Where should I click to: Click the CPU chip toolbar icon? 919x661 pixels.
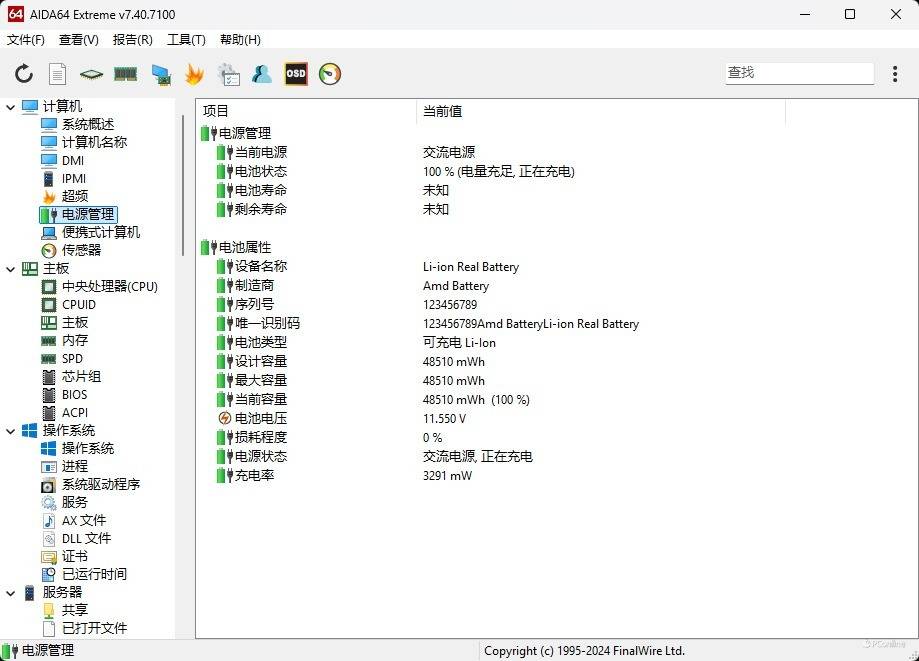[x=91, y=74]
